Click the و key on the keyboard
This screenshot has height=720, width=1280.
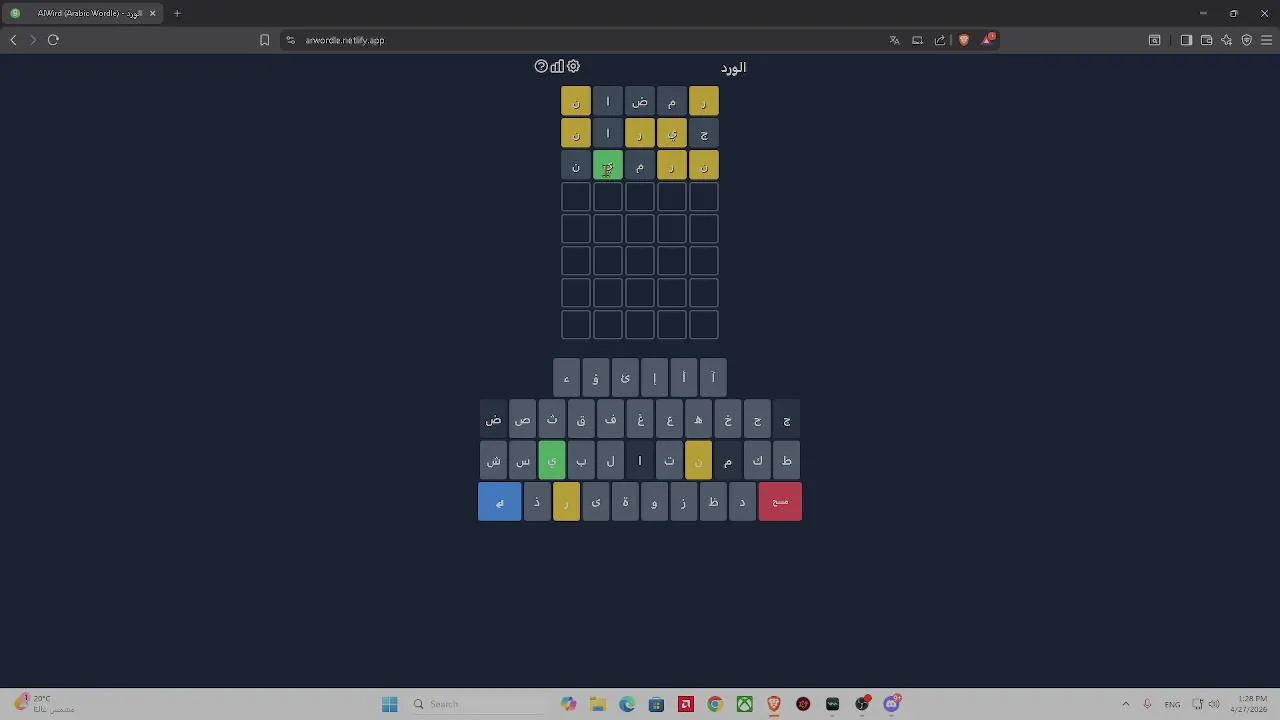pos(654,502)
